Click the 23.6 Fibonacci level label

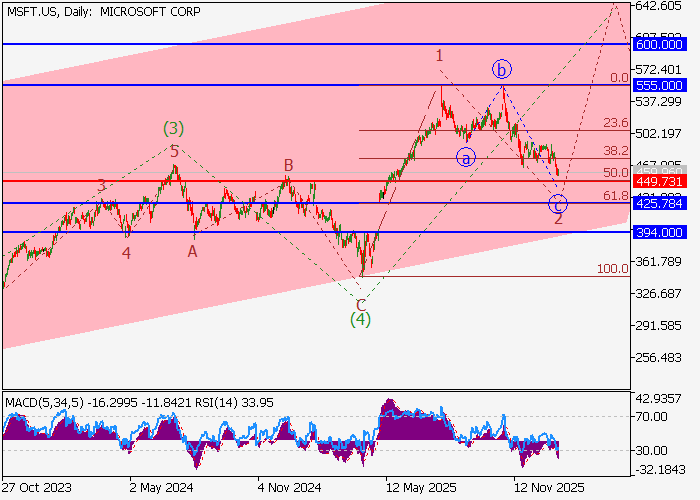[x=615, y=123]
